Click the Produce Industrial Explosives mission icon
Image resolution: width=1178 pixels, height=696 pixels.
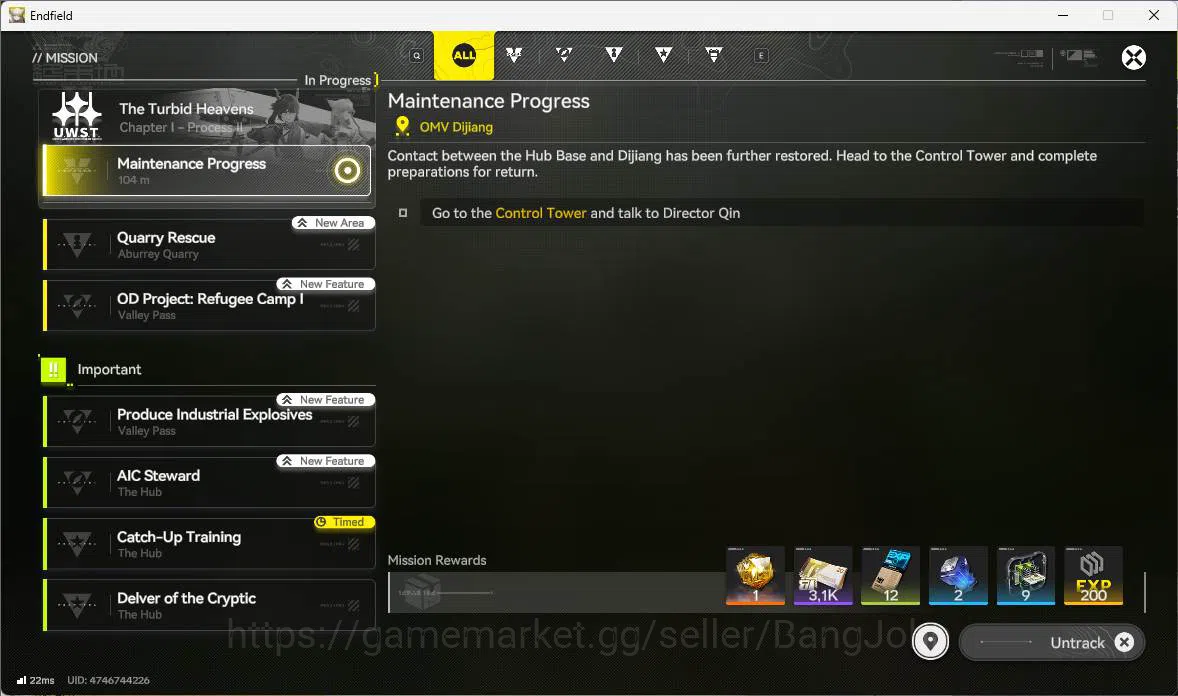[77, 421]
